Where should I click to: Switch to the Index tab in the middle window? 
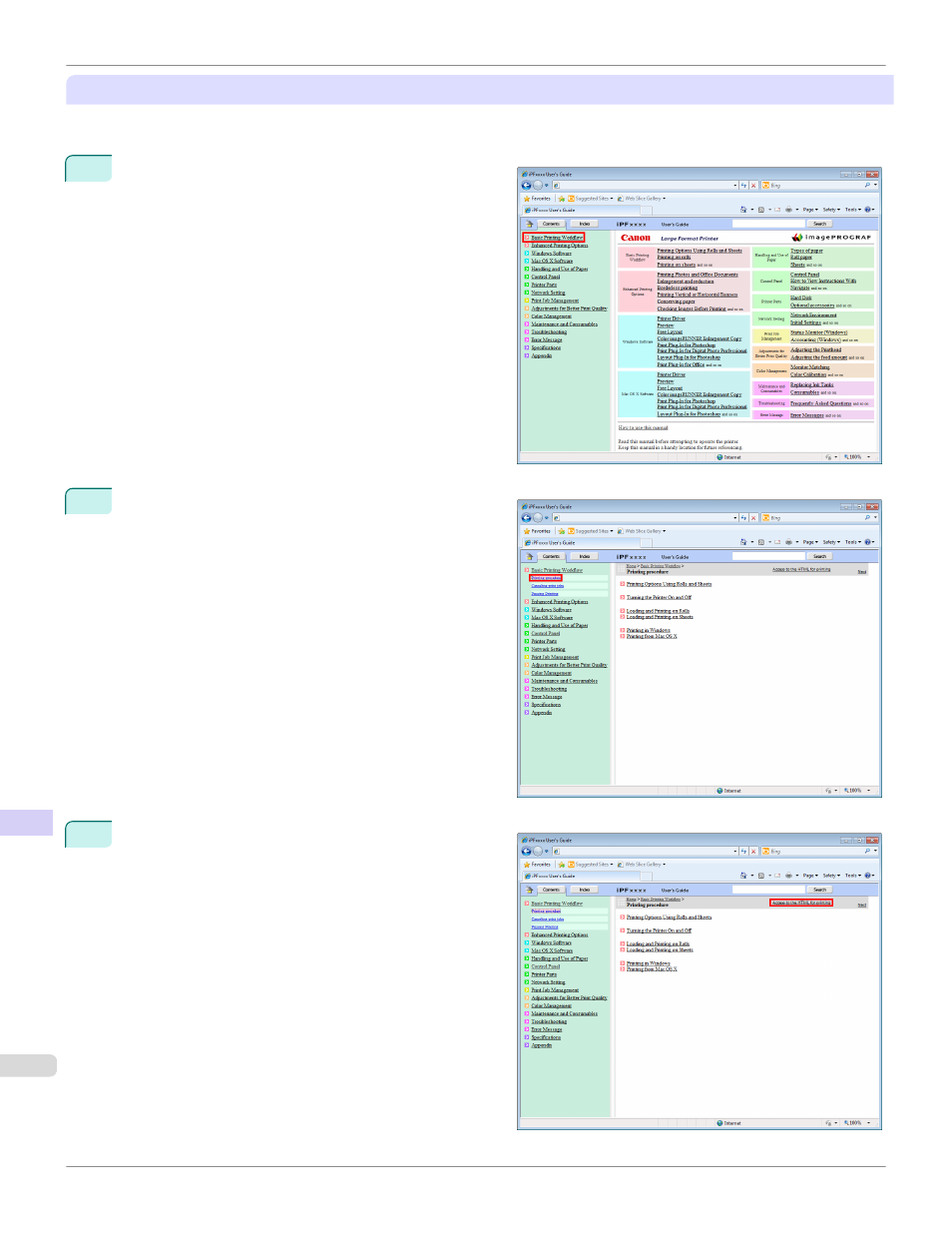(585, 556)
